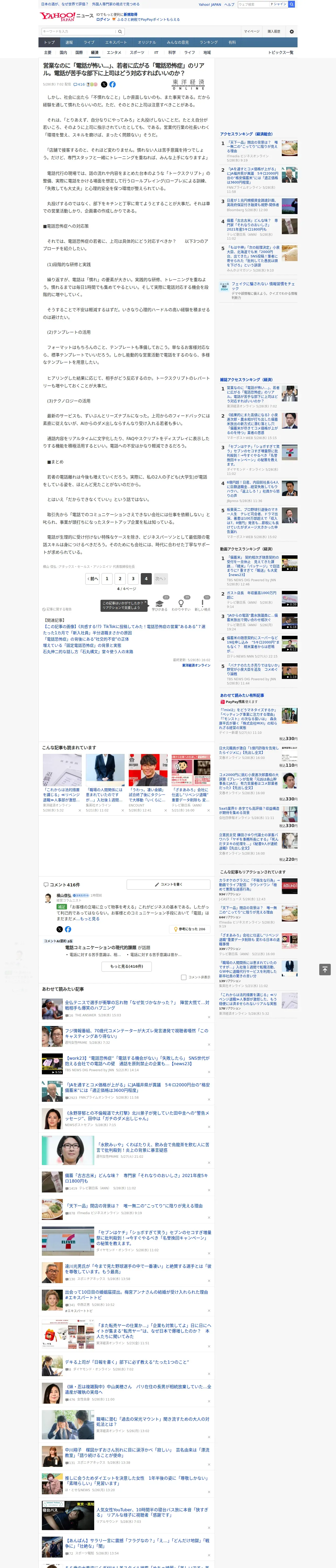Image resolution: width=336 pixels, height=1568 pixels.
Task: Click the 新しい視点 exclamation reaction
Action: click(203, 604)
